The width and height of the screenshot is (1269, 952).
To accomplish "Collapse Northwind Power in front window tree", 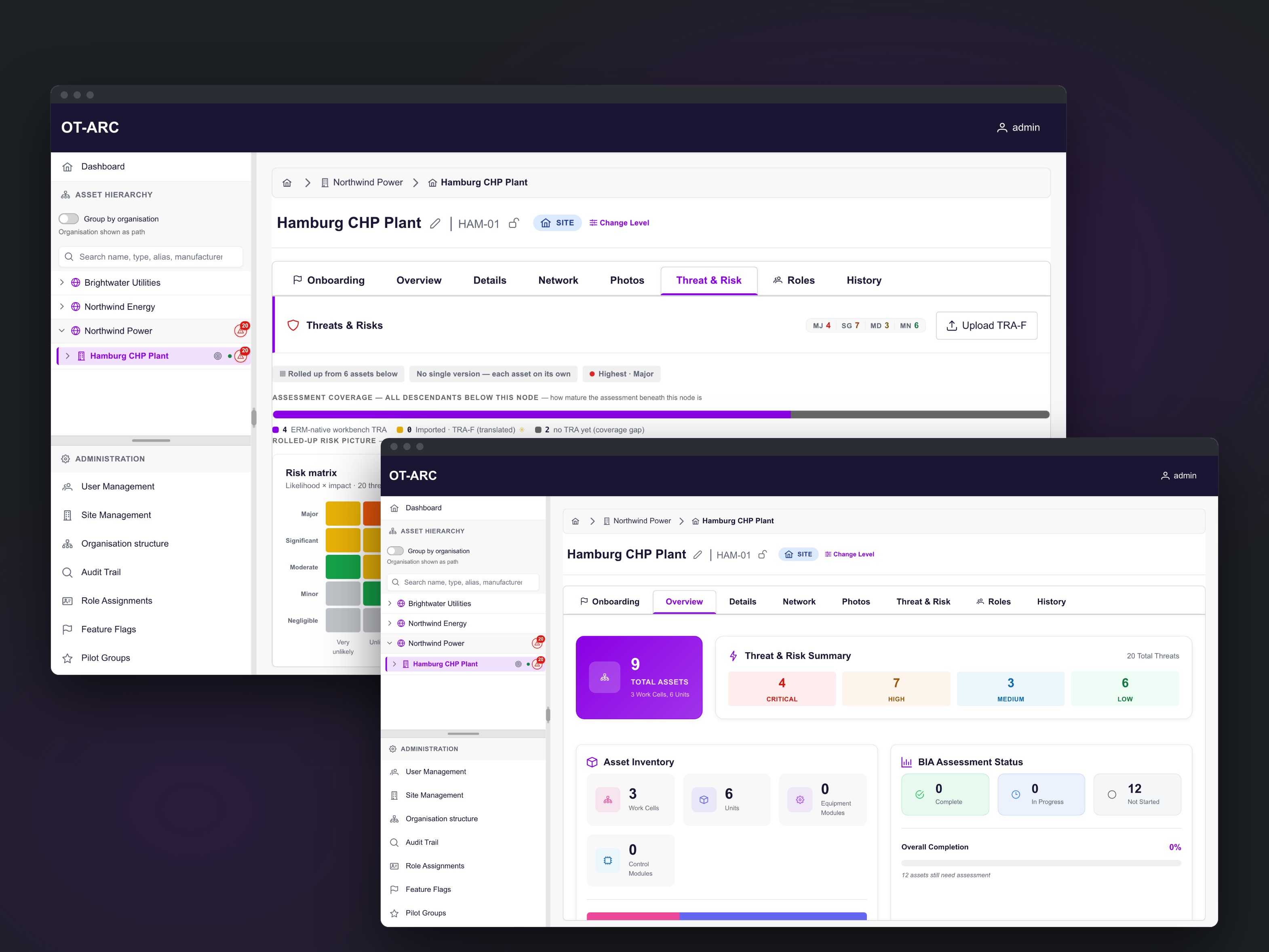I will (390, 643).
